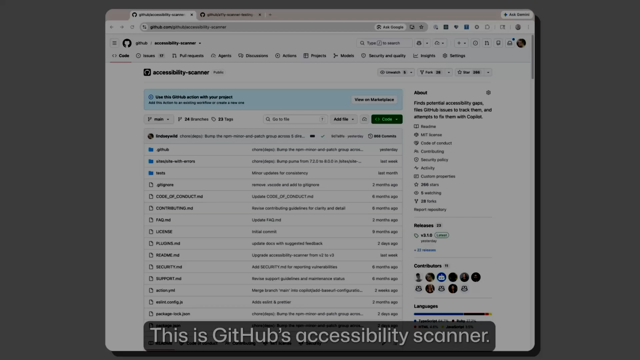Expand the commit message ellipsis button
Screen dimensions: 640x360
(312, 136)
